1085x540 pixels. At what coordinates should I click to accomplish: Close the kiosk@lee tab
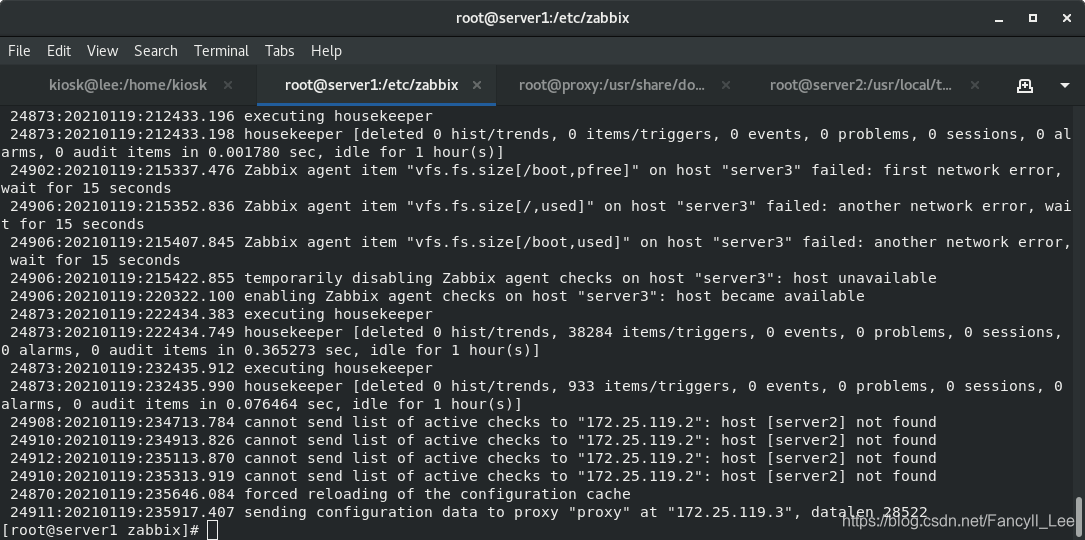click(x=228, y=85)
